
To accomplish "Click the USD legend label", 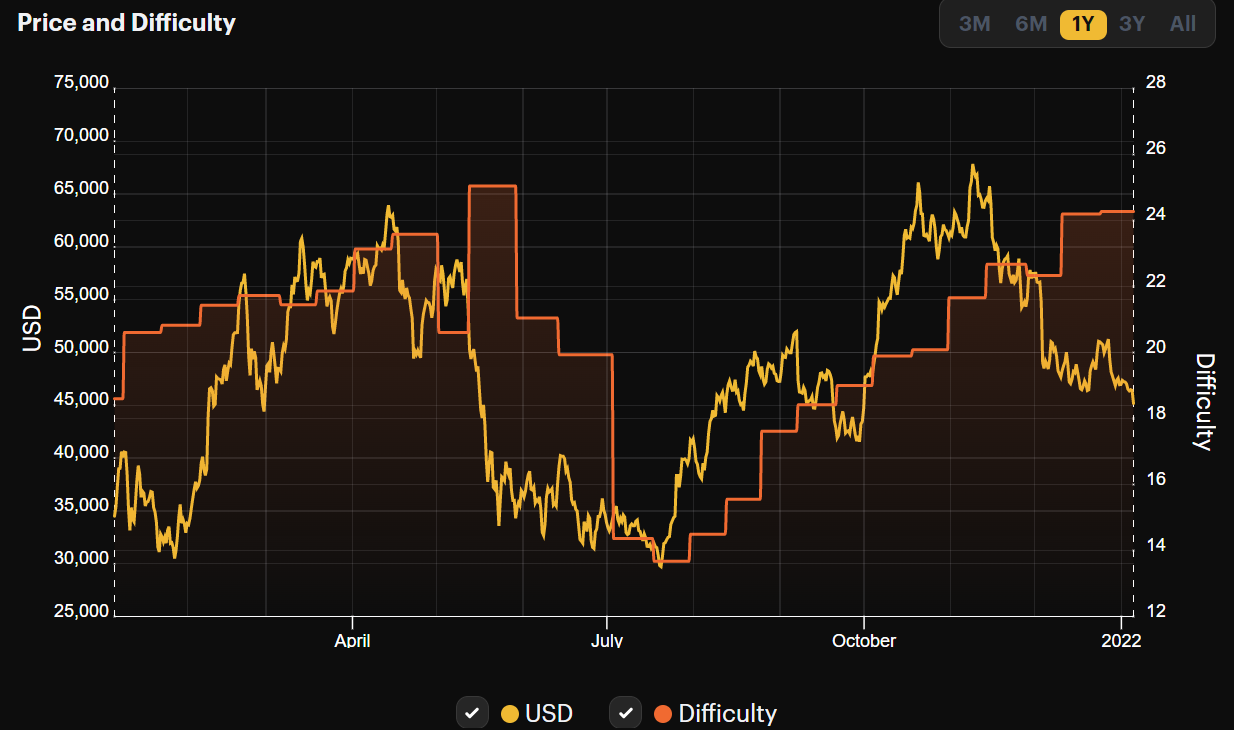I will (549, 714).
